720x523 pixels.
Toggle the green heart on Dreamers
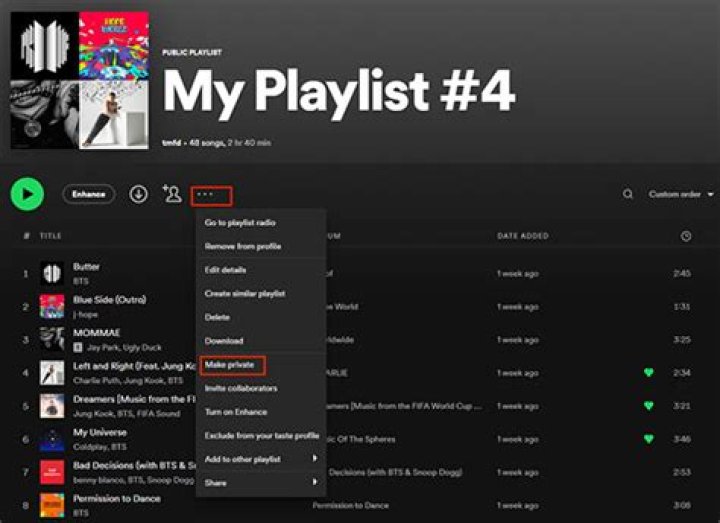[x=648, y=406]
